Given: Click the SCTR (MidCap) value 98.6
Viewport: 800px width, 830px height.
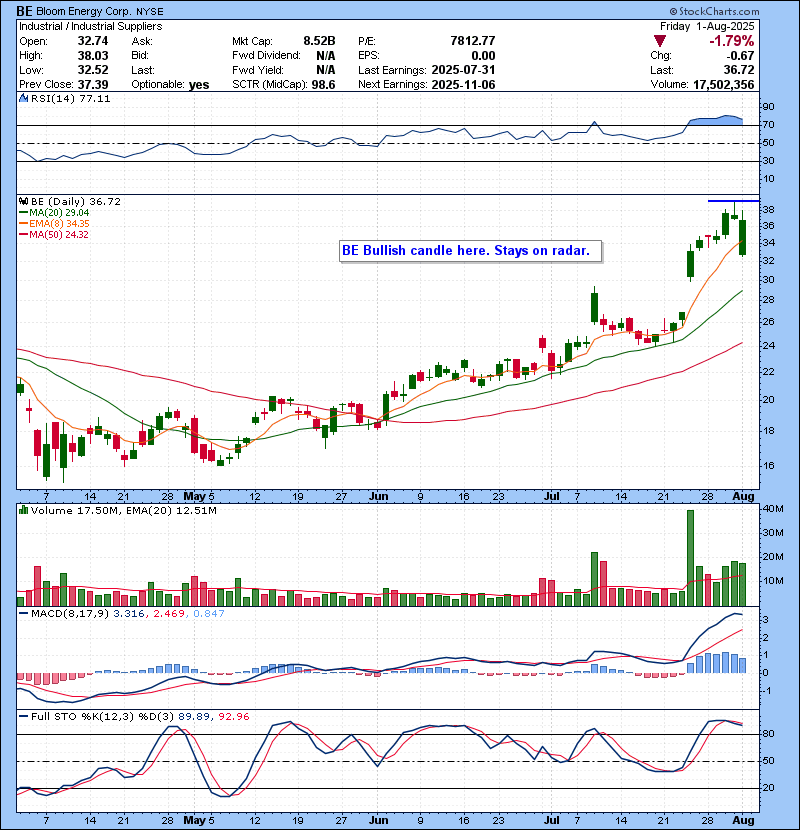Looking at the screenshot, I should [323, 84].
